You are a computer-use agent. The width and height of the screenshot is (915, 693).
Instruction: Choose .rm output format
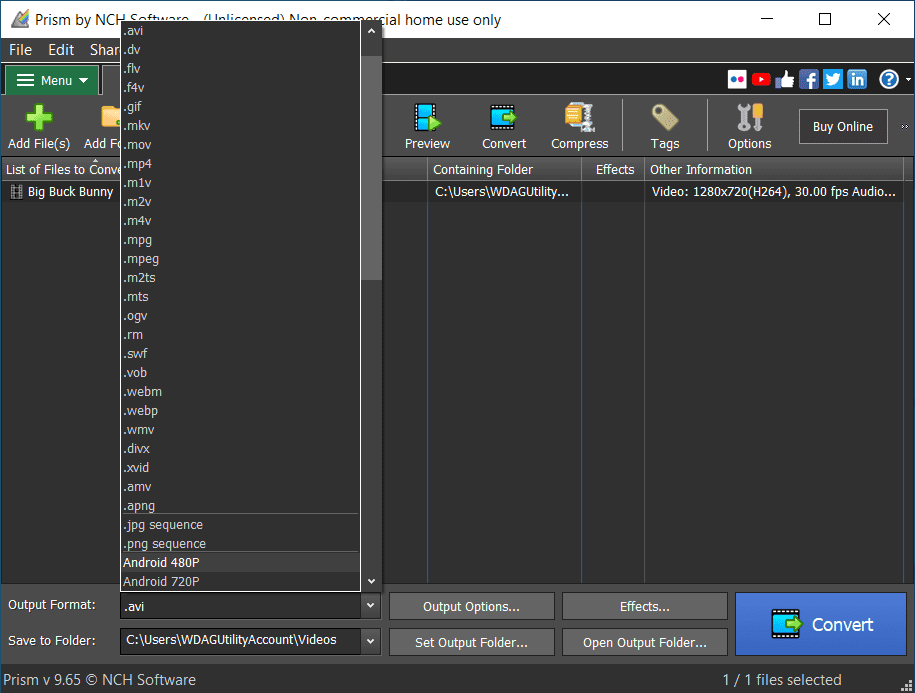[x=240, y=335]
